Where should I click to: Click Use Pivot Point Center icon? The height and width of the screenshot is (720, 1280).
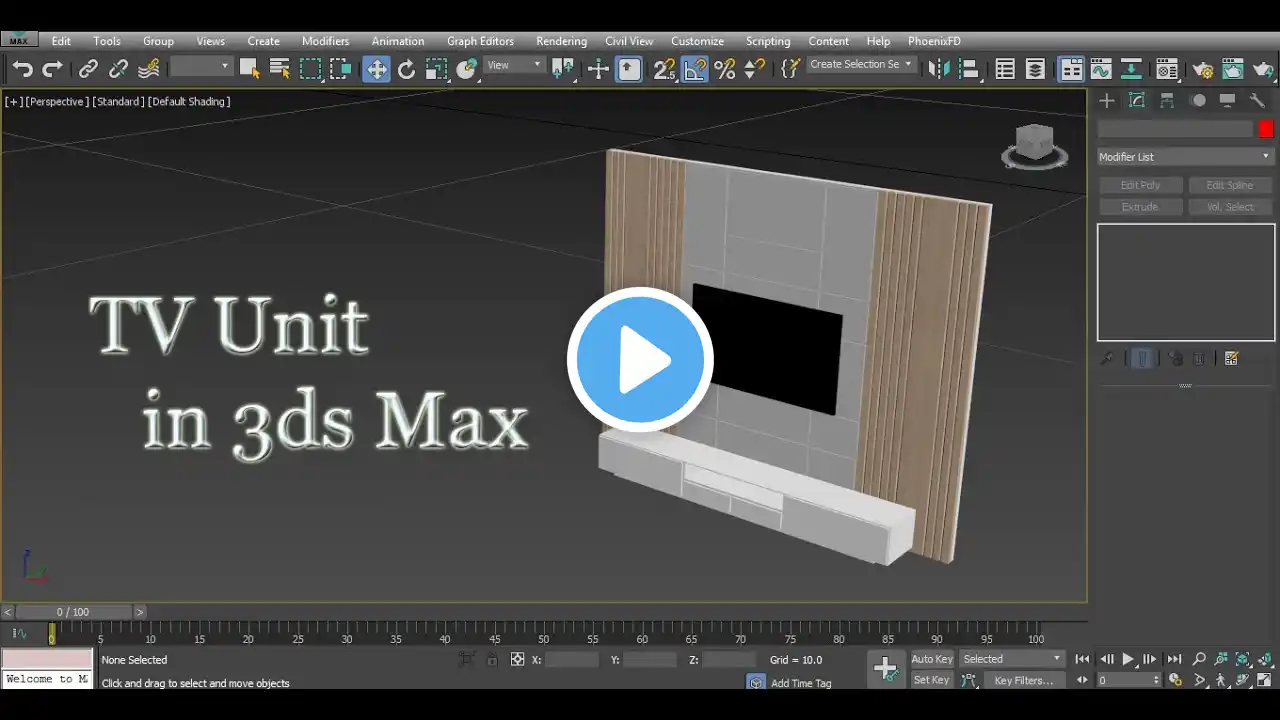(564, 69)
